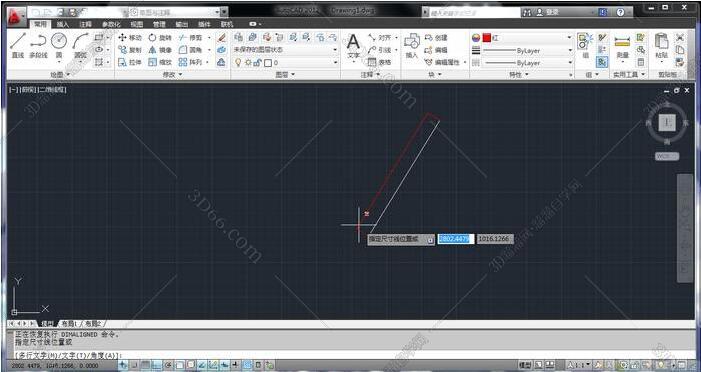Toggle the layer lock padlock icon
Screen dimensions: 701x372
point(258,63)
